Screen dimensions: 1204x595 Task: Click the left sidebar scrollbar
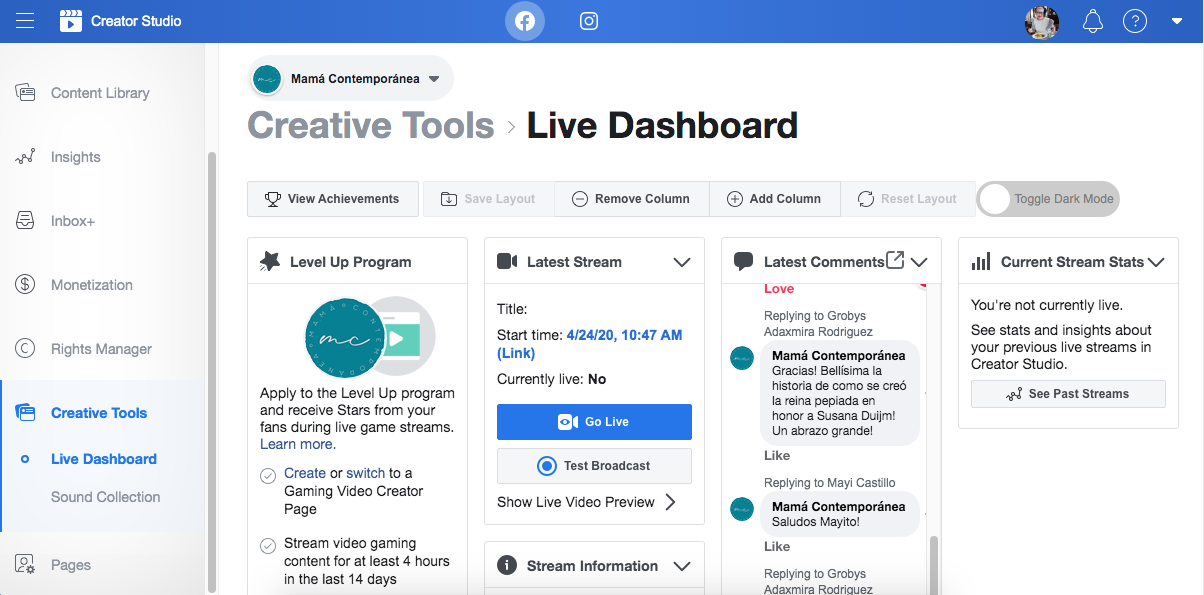tap(211, 370)
